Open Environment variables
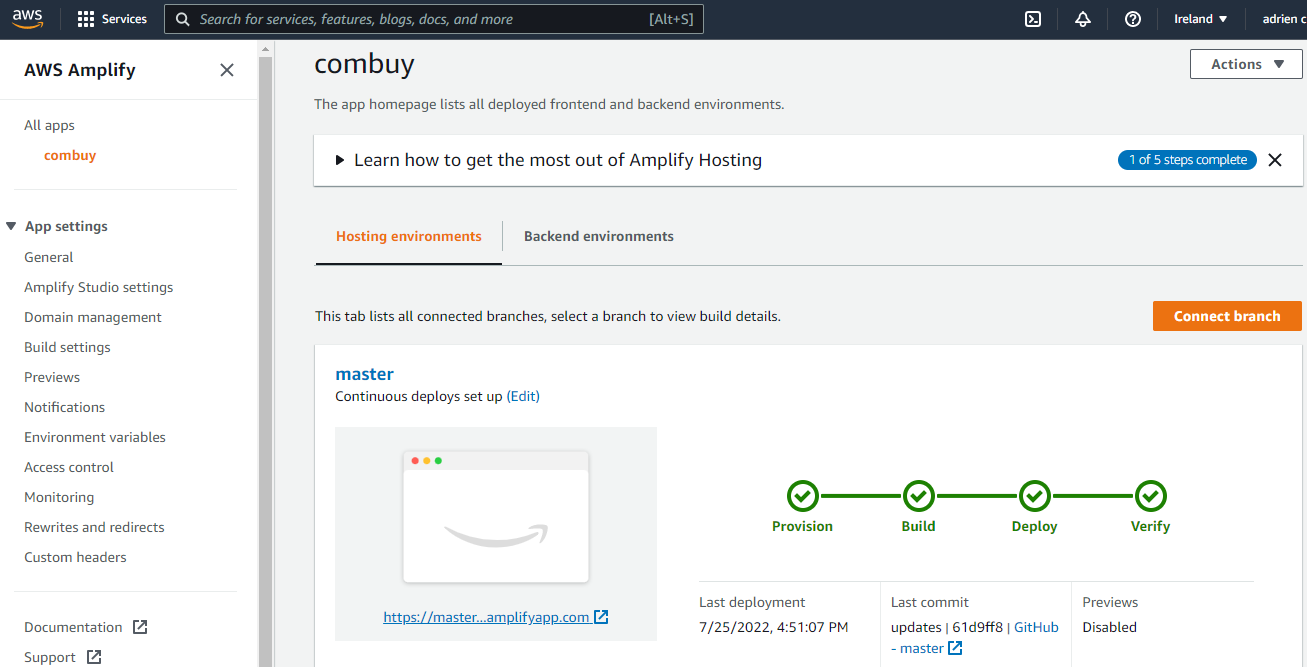Viewport: 1307px width, 667px height. [x=95, y=437]
